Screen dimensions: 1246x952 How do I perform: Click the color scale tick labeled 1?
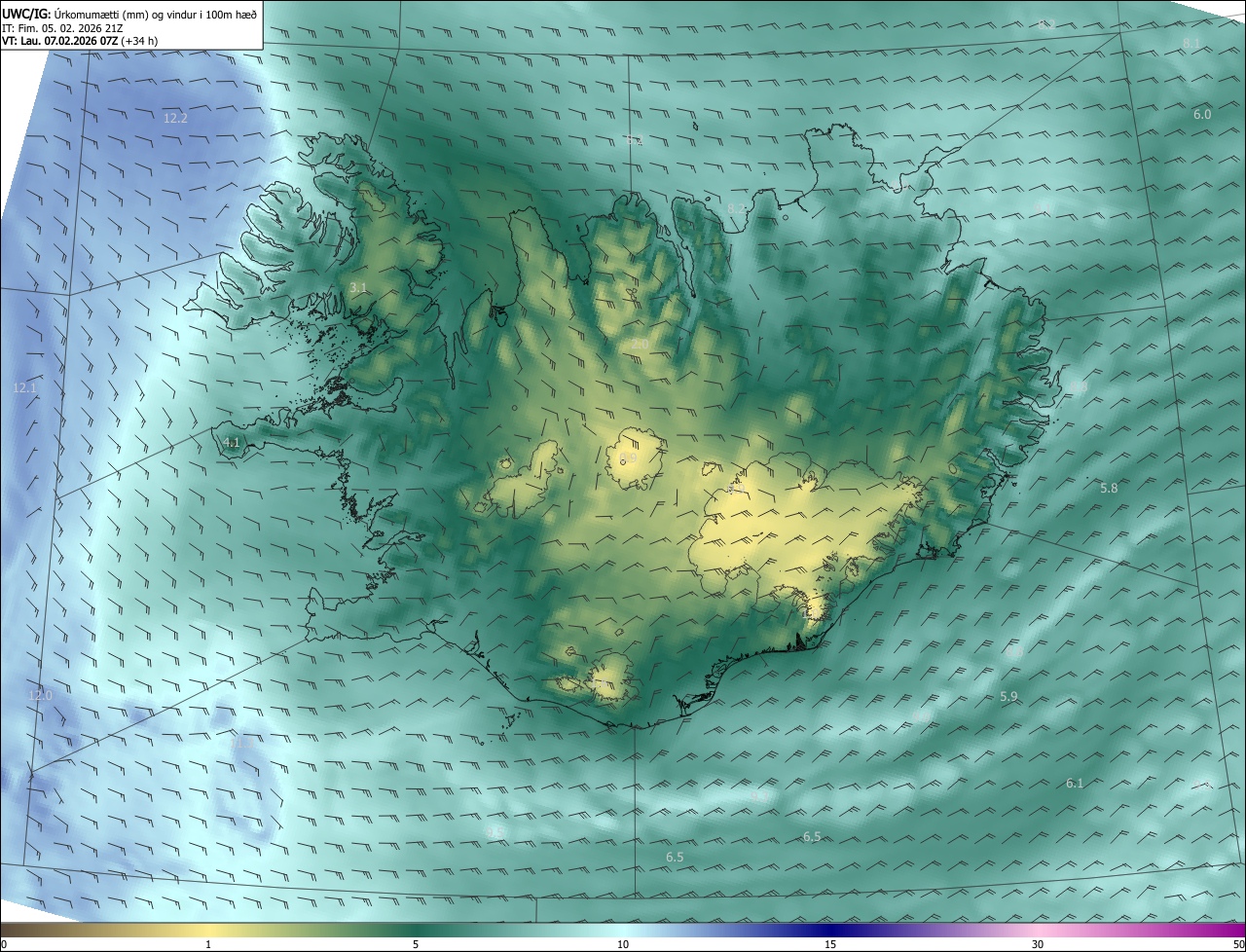(x=208, y=944)
